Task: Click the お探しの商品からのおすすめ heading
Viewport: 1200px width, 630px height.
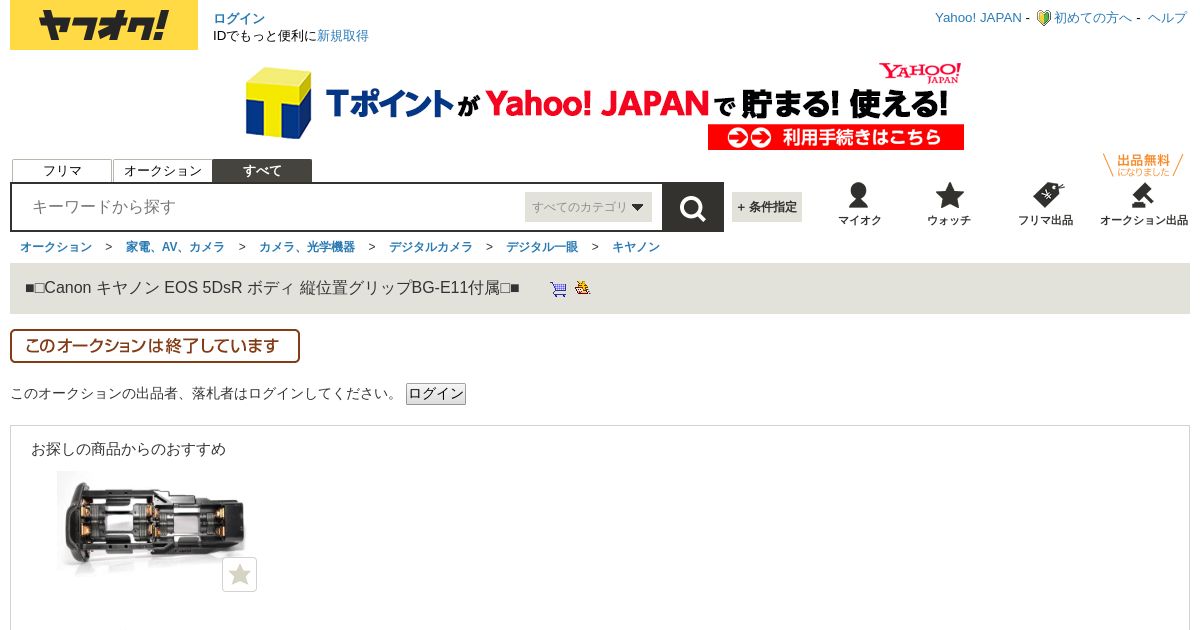Action: pos(128,449)
